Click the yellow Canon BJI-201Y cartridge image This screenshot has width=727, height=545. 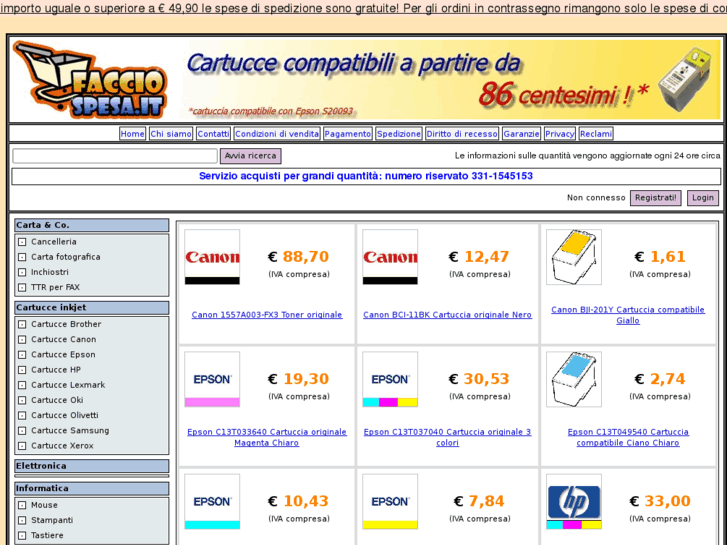coord(574,257)
